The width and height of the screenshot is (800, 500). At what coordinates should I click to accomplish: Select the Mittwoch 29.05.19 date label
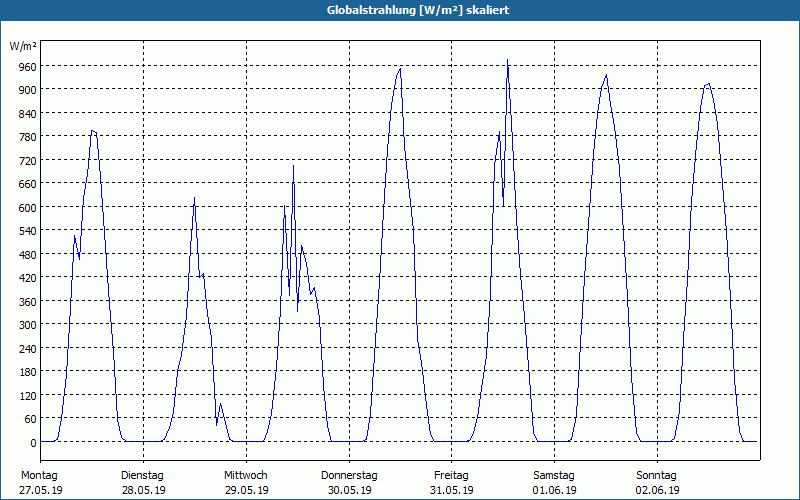click(x=246, y=483)
